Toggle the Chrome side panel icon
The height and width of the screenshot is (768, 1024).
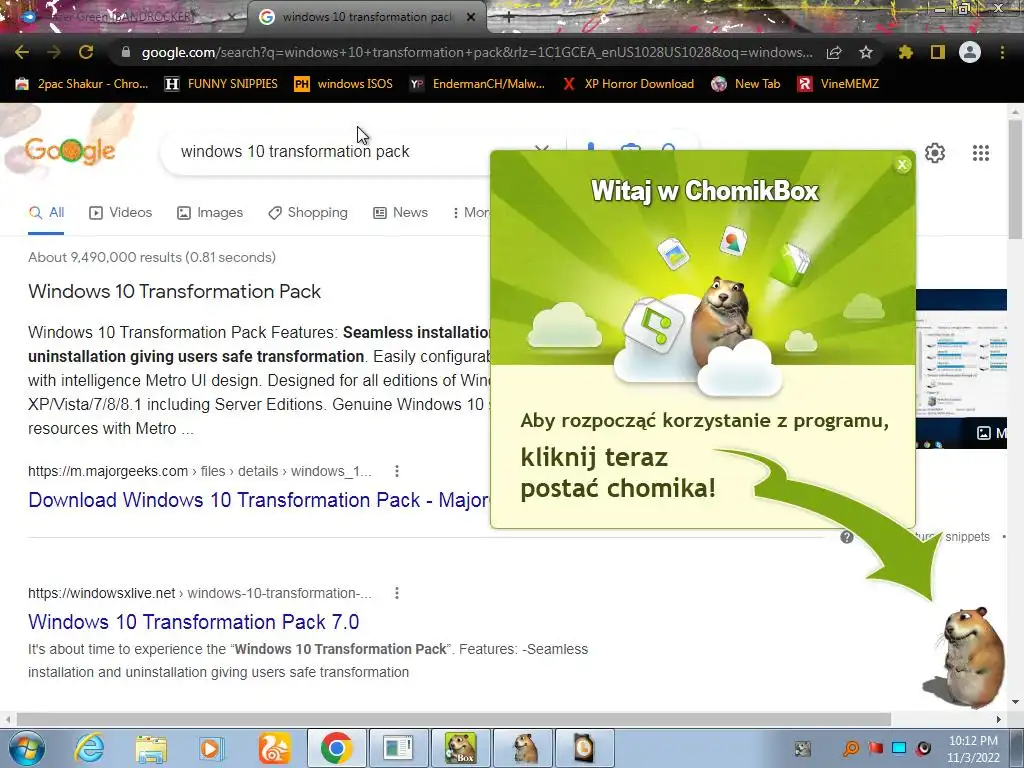tap(938, 52)
